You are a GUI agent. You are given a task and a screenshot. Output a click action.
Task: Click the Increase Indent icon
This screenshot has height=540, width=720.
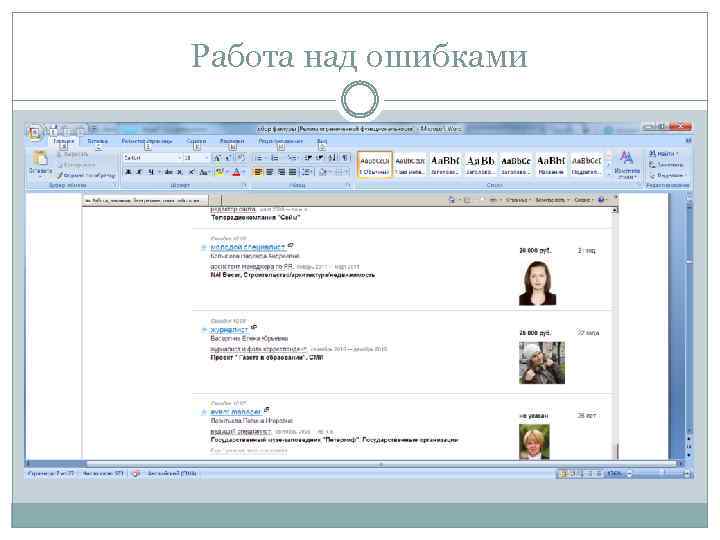(320, 158)
